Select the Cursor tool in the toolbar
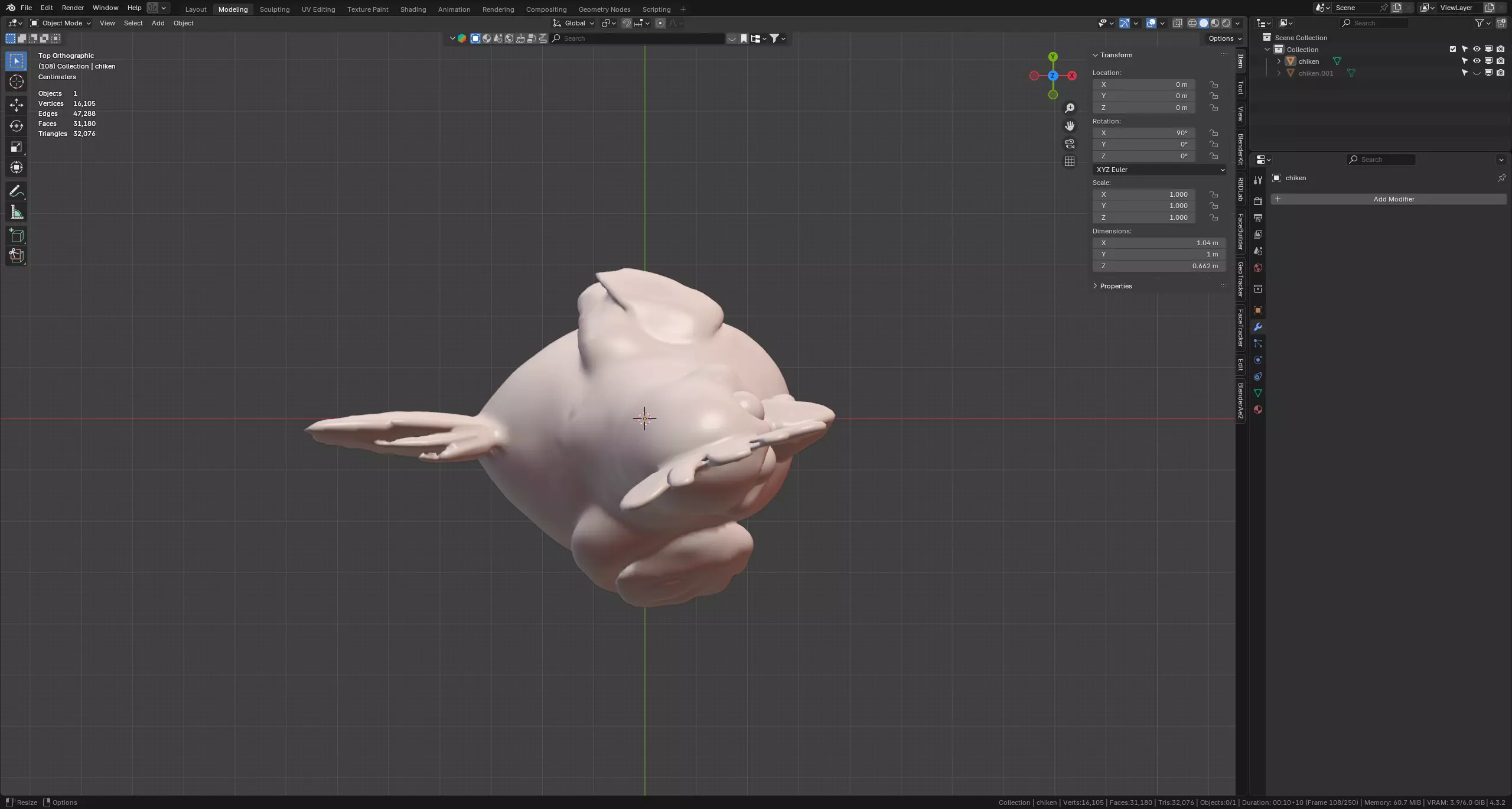The height and width of the screenshot is (809, 1512). tap(17, 82)
